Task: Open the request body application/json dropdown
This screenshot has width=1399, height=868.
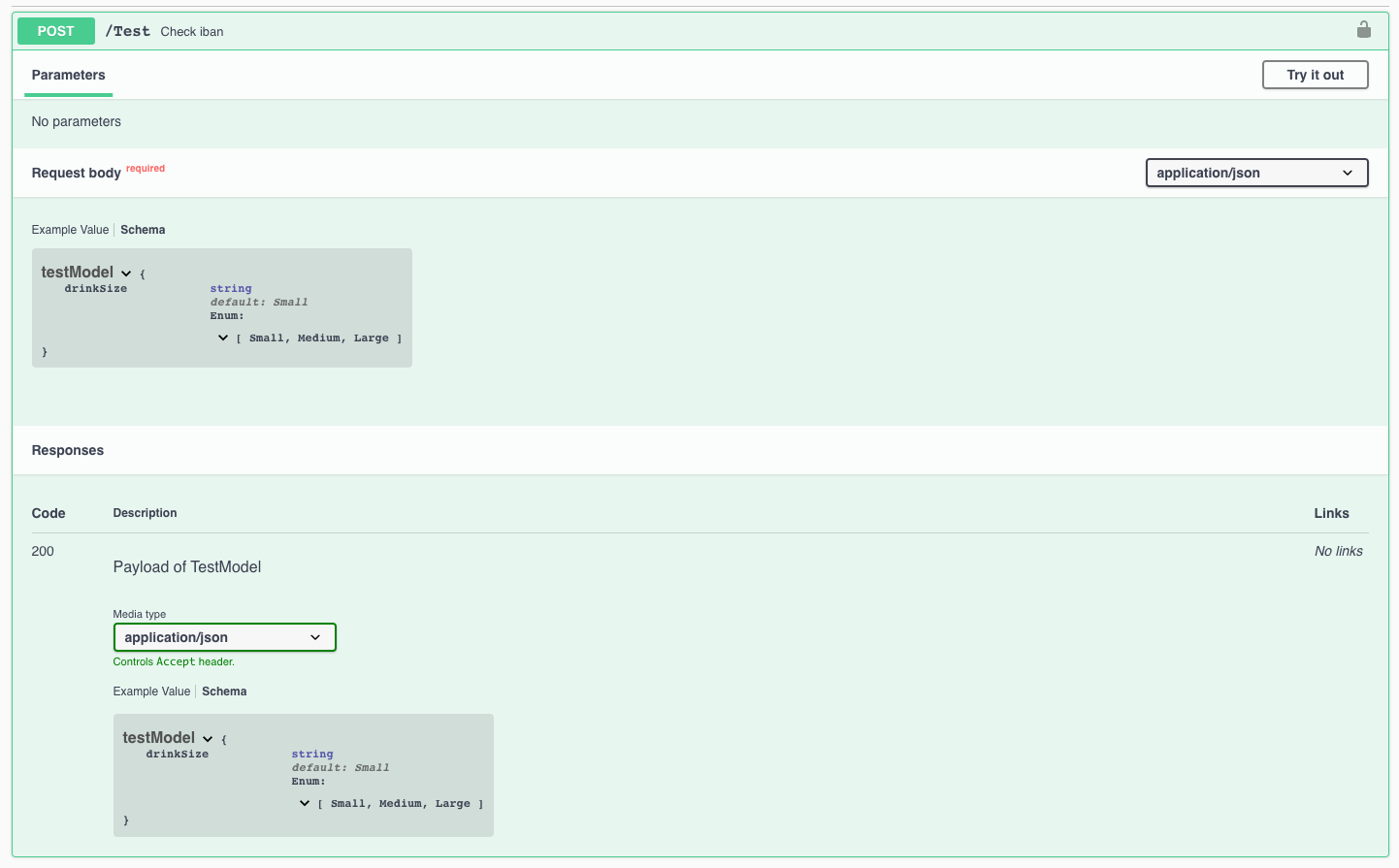Action: pos(1256,172)
